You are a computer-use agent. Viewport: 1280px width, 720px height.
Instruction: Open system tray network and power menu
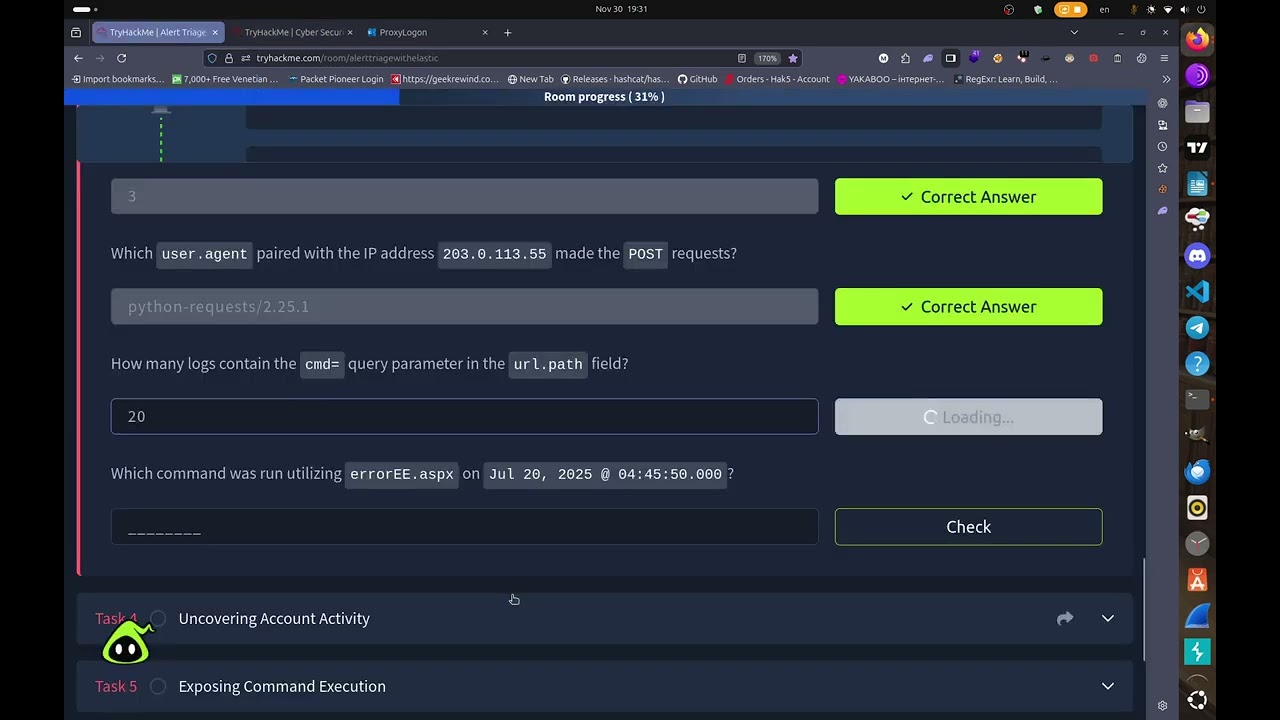click(x=1168, y=9)
